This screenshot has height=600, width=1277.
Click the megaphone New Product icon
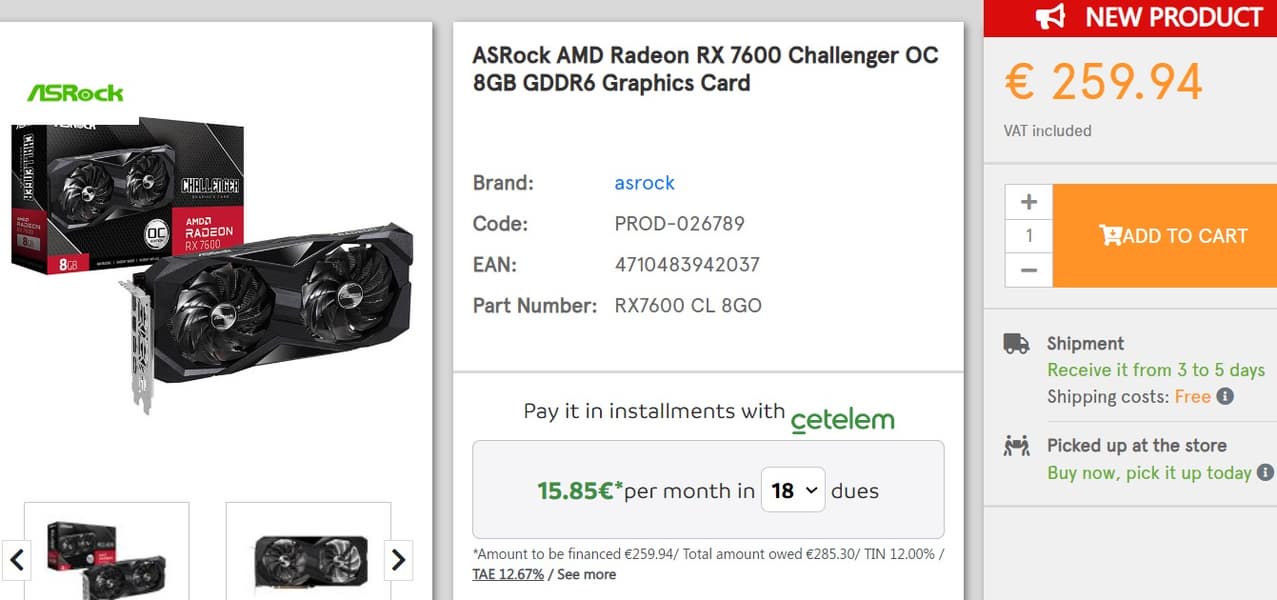[1050, 17]
